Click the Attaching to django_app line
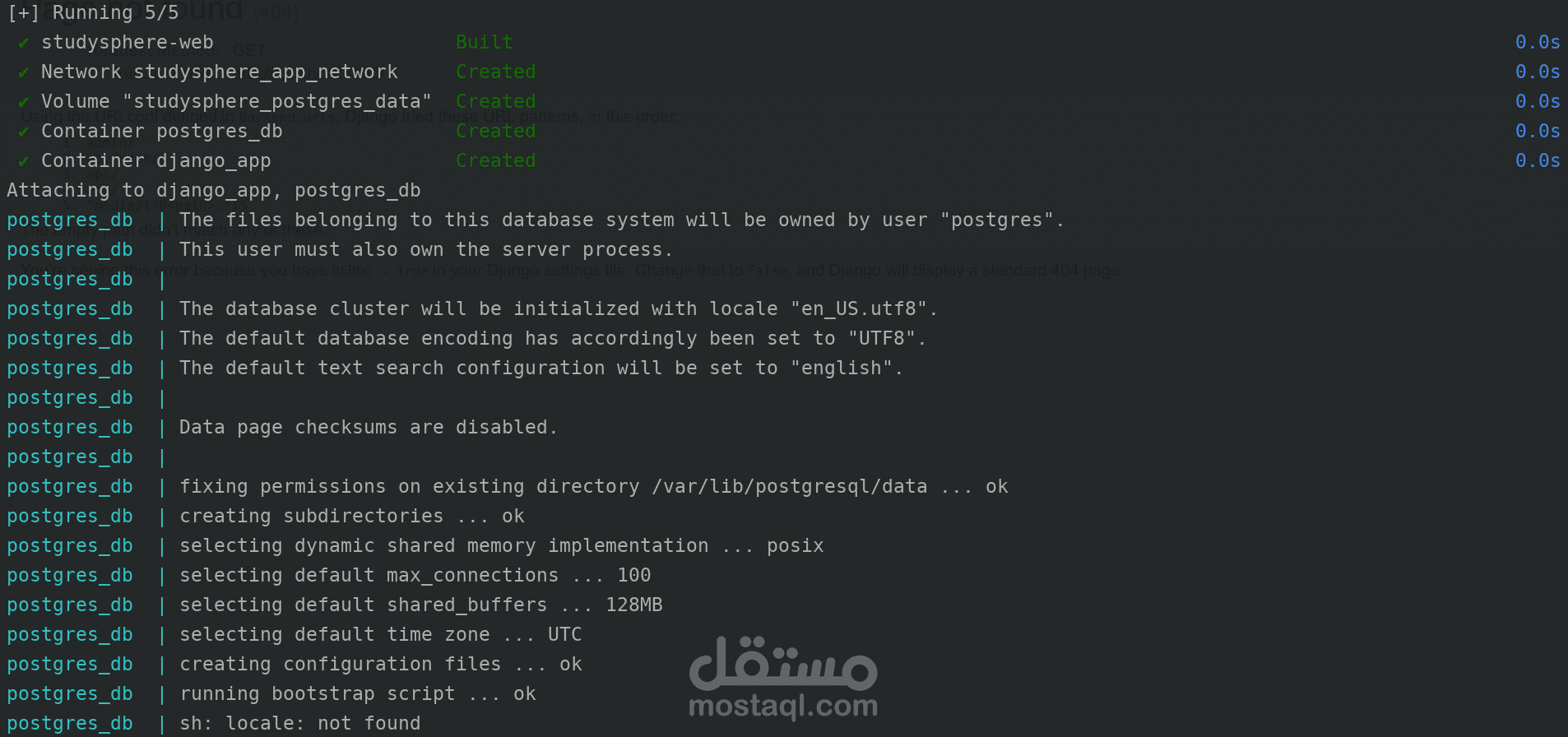This screenshot has height=737, width=1568. tap(214, 191)
